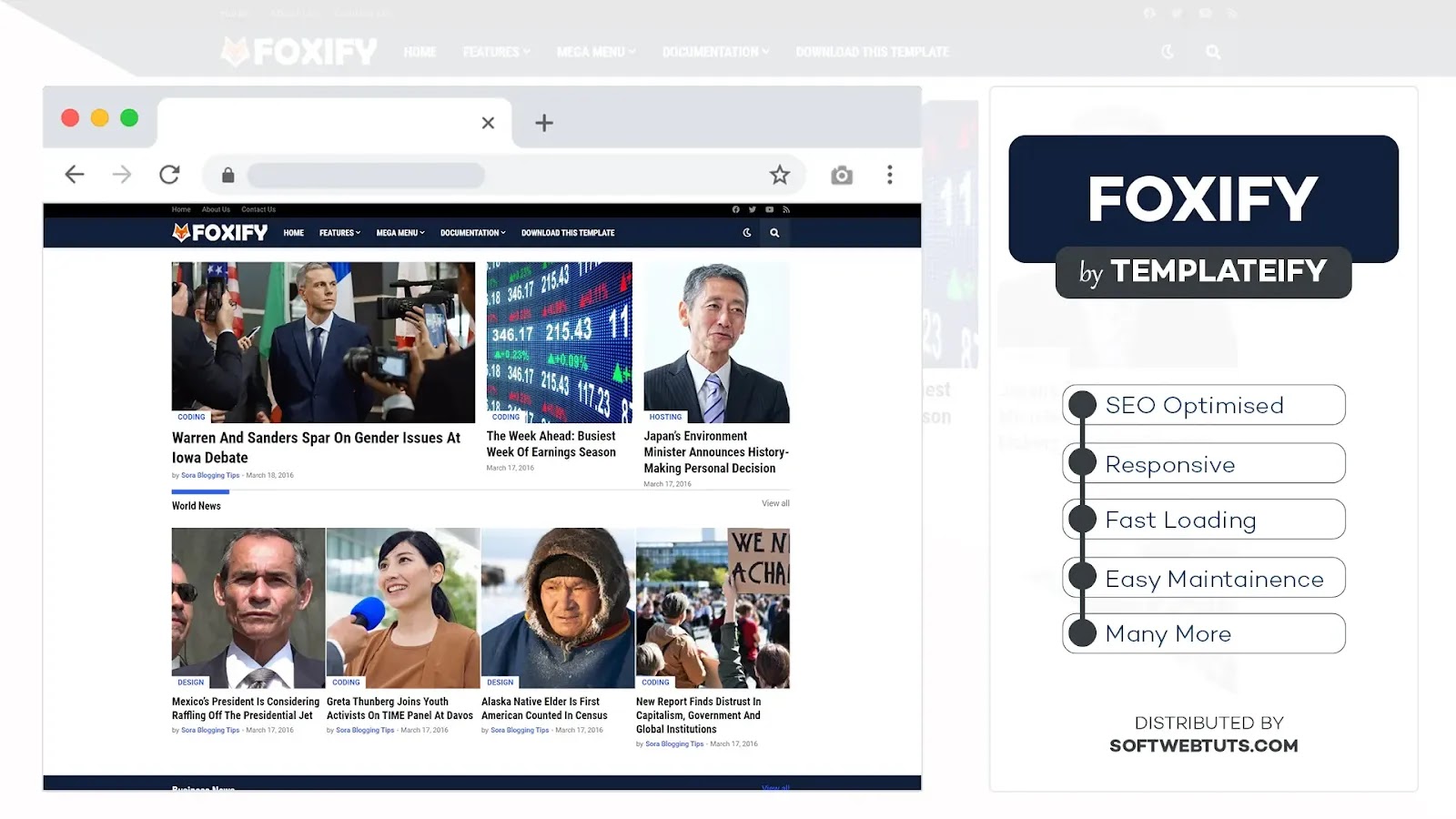The height and width of the screenshot is (819, 1456).
Task: Bookmark the page with the star icon
Action: coord(780,175)
